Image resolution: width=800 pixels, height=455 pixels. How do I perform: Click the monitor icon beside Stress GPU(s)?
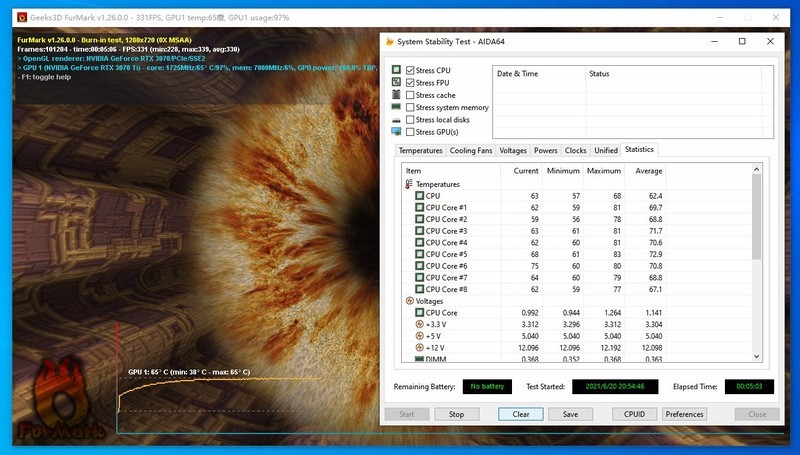tap(396, 132)
